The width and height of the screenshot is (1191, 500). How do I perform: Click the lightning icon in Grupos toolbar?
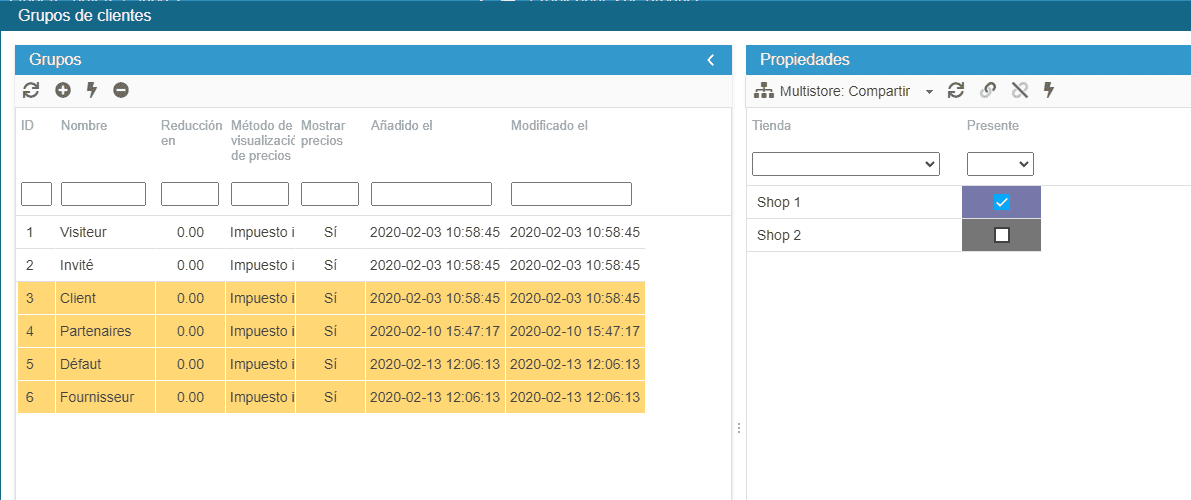tap(92, 90)
